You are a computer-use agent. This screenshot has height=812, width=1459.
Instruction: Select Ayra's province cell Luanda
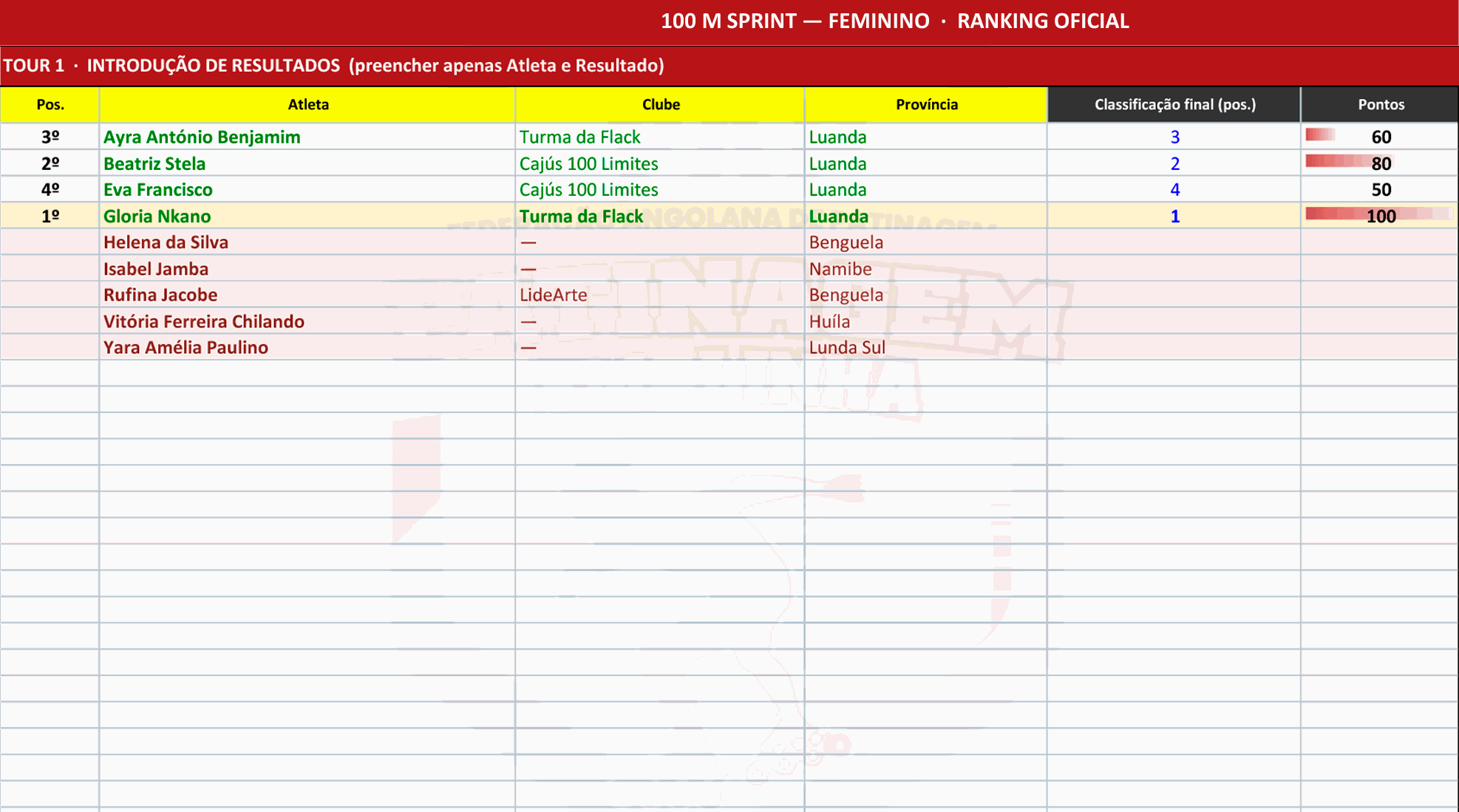click(926, 137)
